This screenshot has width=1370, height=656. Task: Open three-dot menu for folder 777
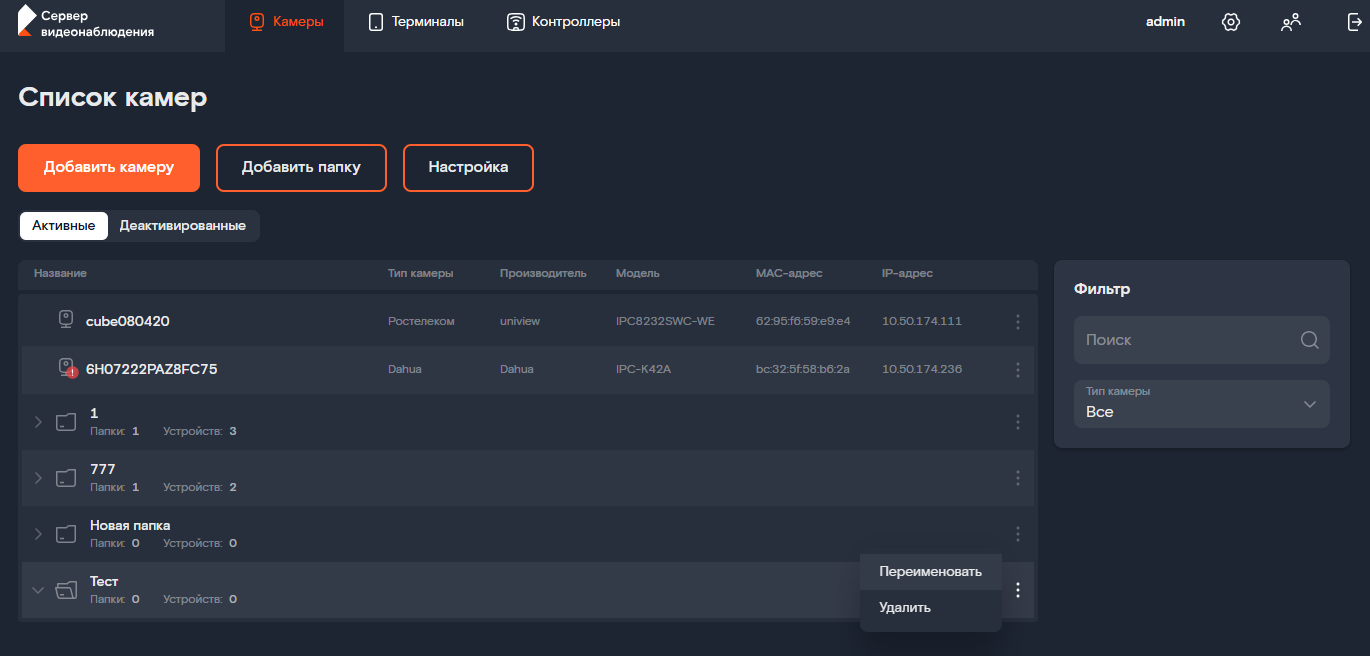click(x=1018, y=478)
